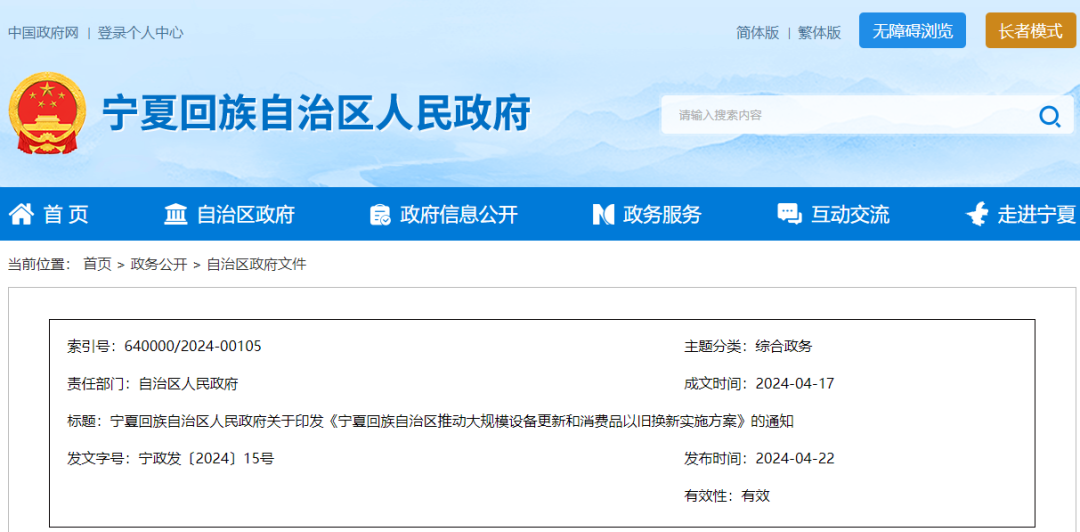The height and width of the screenshot is (532, 1080).
Task: Go to 政务公开 in breadcrumb
Action: click(159, 264)
